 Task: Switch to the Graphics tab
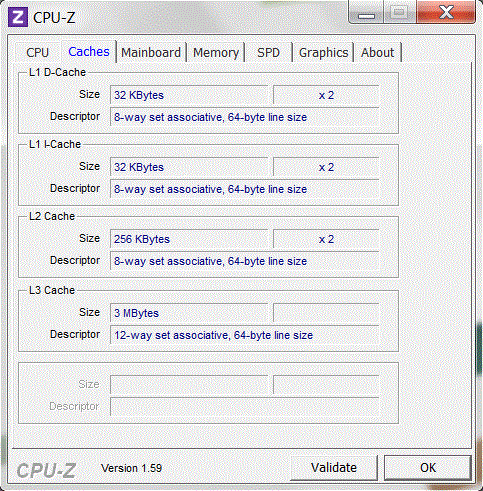point(323,53)
